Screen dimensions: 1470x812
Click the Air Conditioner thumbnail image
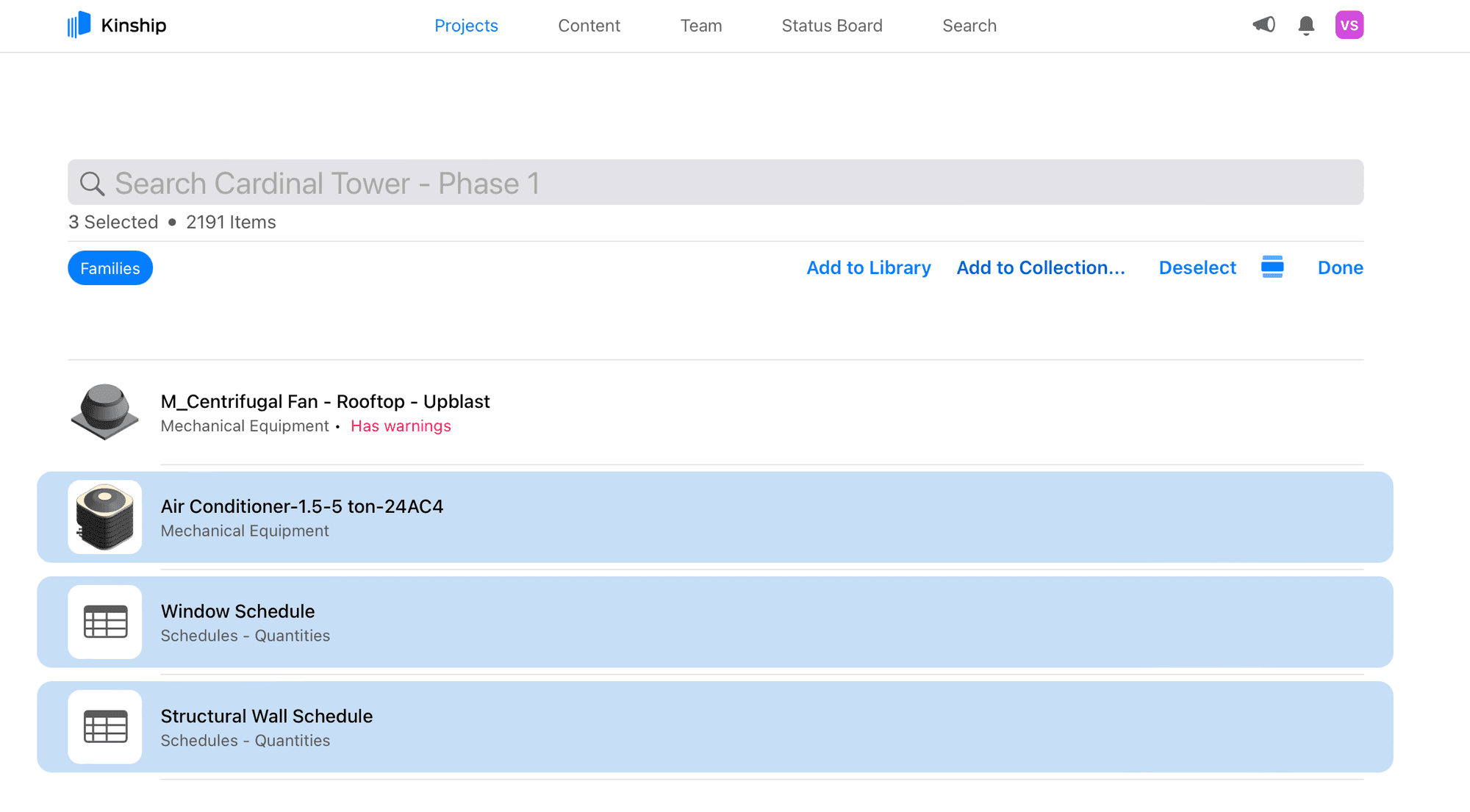[105, 517]
